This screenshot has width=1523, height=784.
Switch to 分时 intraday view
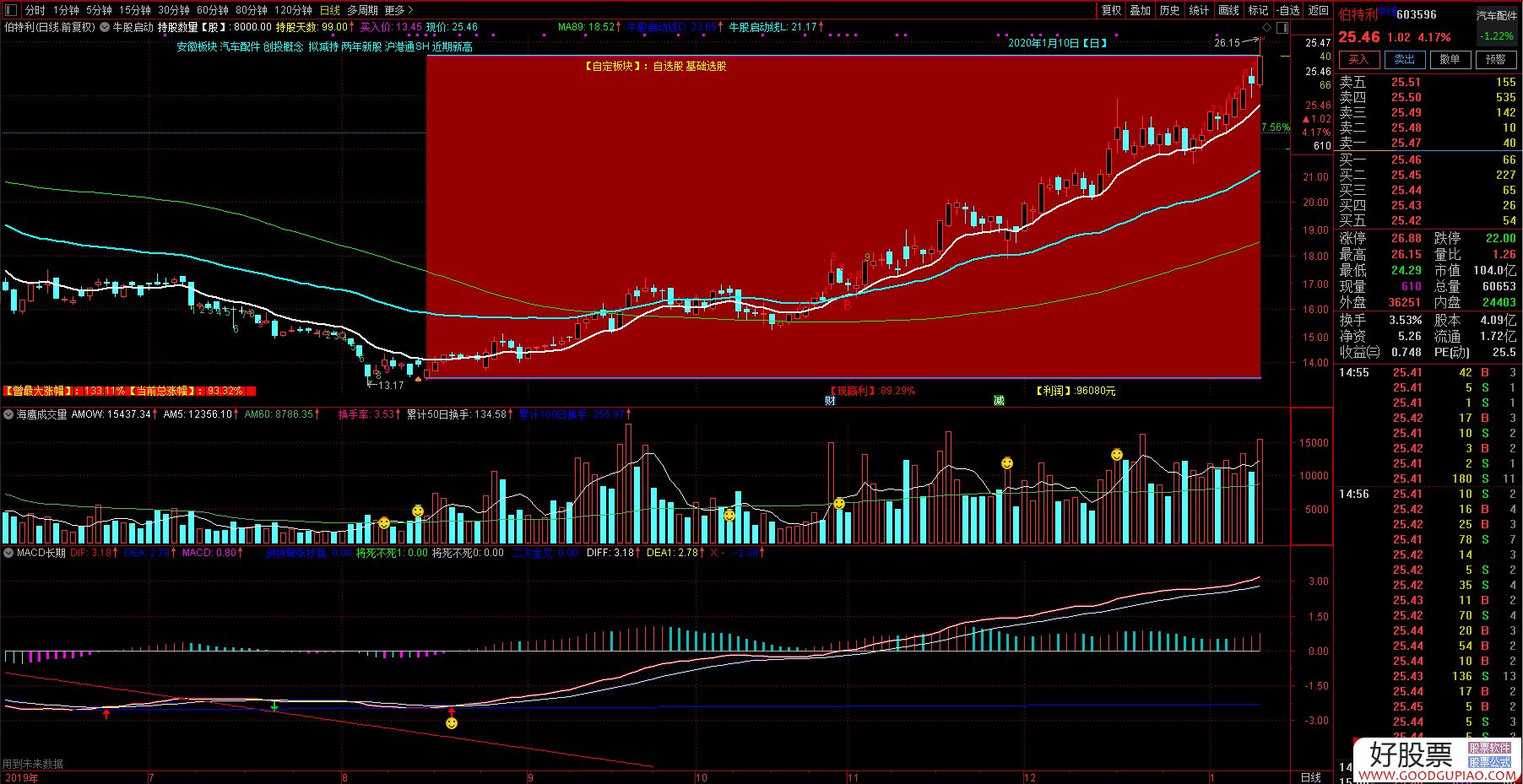[x=35, y=10]
